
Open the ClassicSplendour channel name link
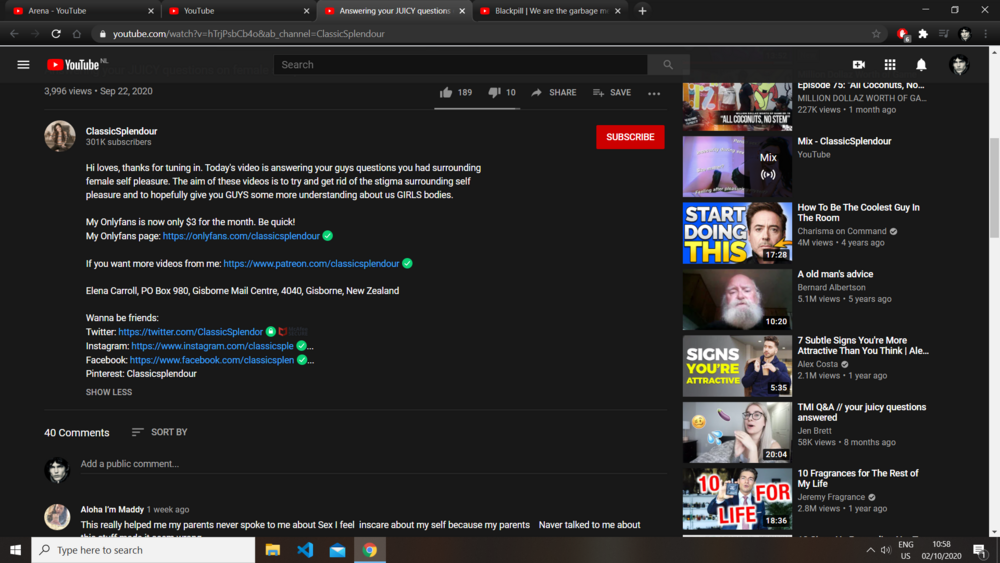click(121, 131)
